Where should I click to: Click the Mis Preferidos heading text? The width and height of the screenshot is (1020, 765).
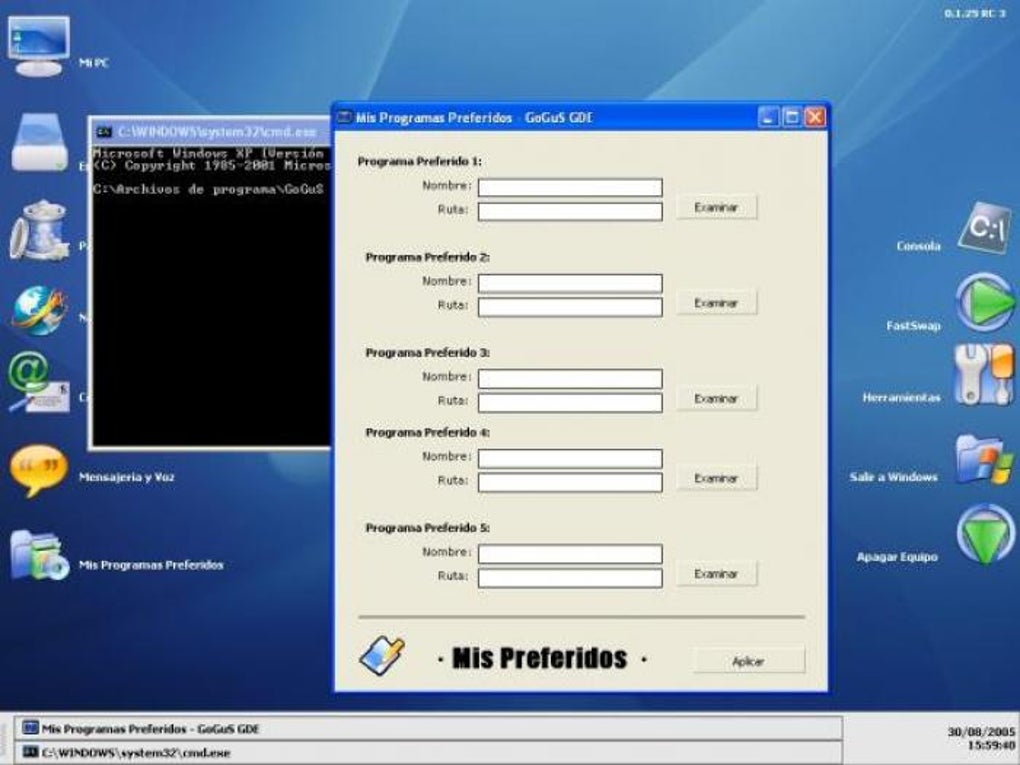(539, 658)
